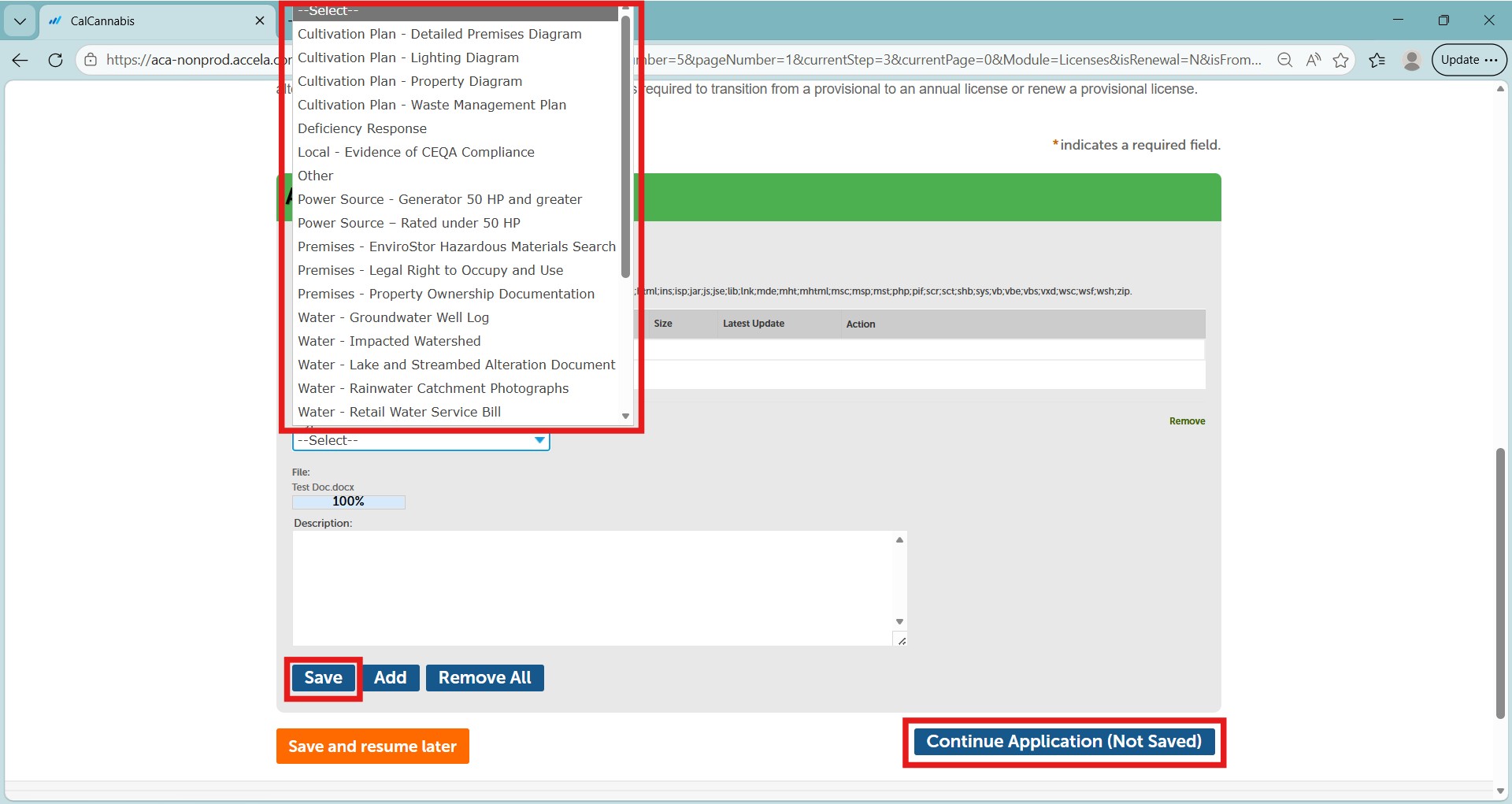
Task: Select Premises - Legal Right to Occupy and Use
Action: [x=457, y=270]
